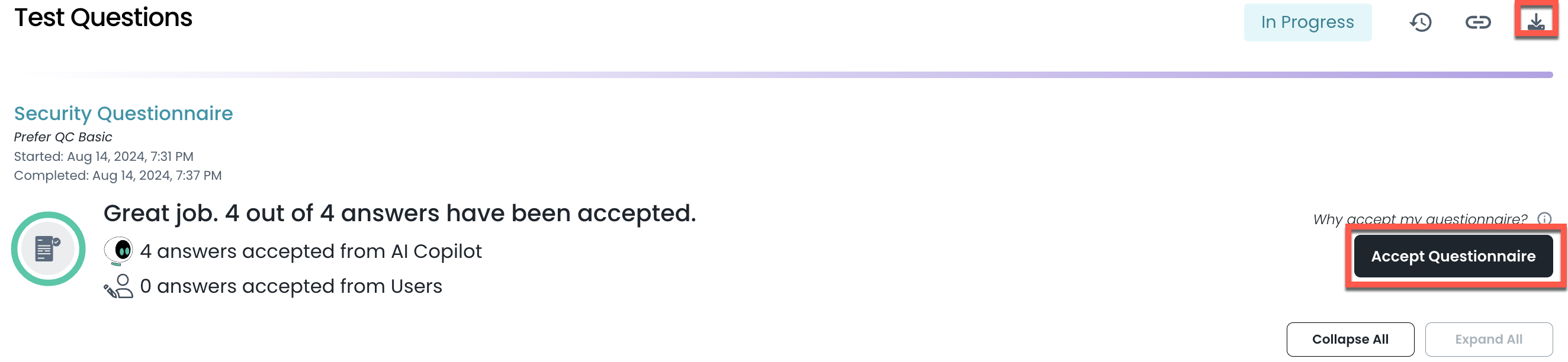The image size is (1568, 362).
Task: Click the In Progress status badge
Action: pyautogui.click(x=1307, y=22)
